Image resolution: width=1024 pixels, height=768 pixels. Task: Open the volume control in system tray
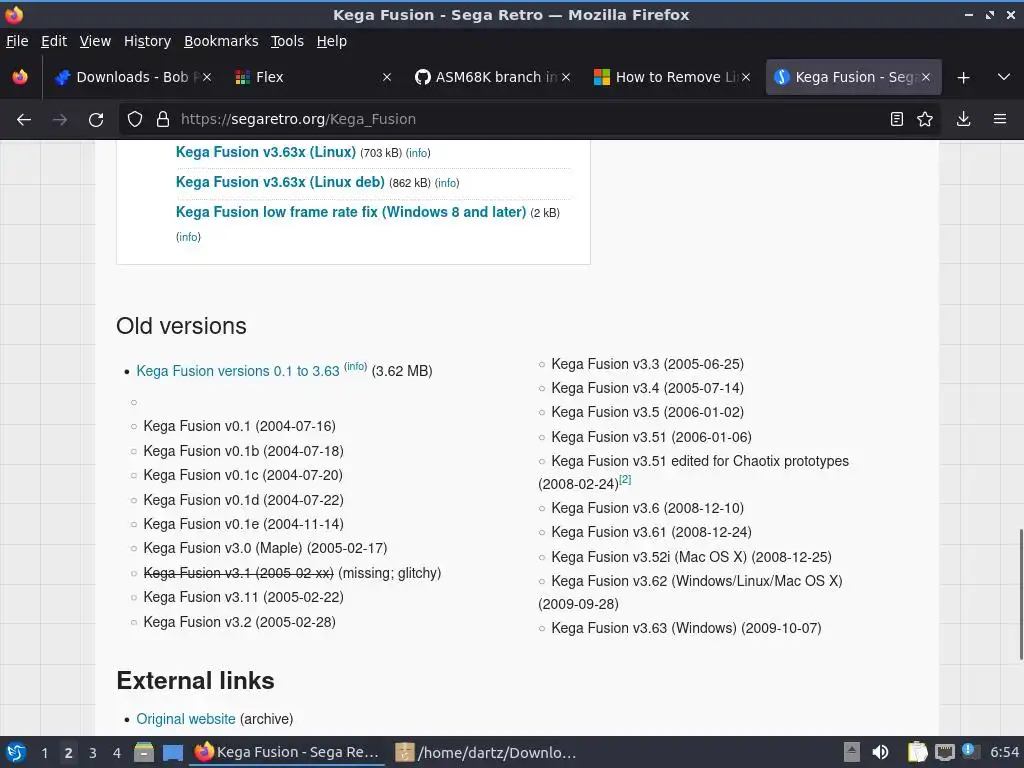click(880, 752)
